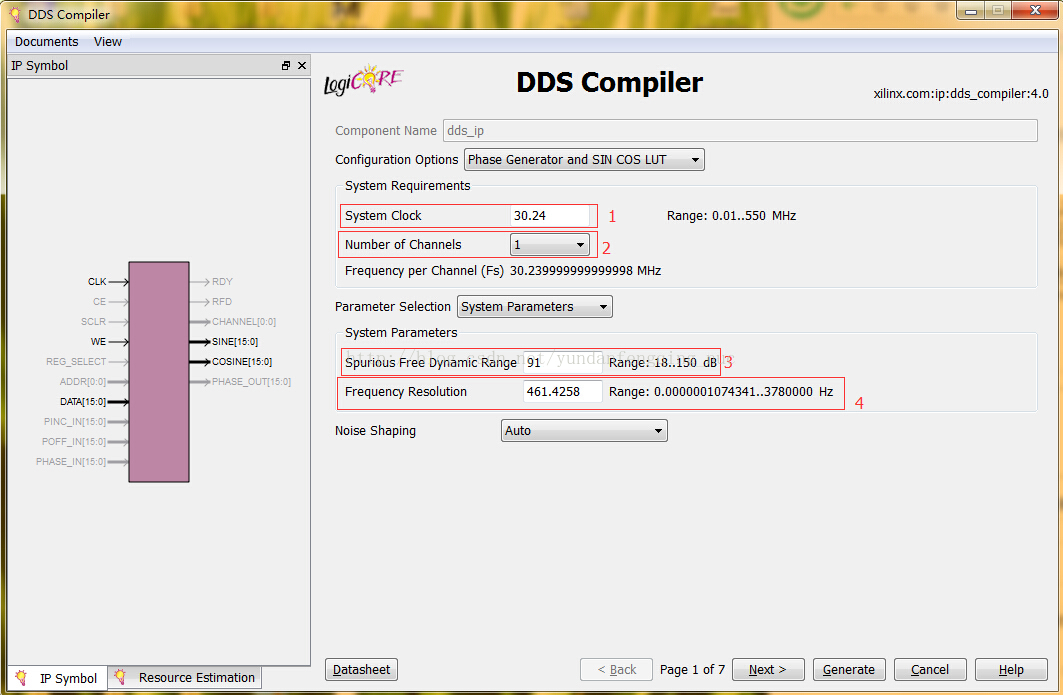Go to the Next page
The image size is (1063, 695).
(x=768, y=670)
